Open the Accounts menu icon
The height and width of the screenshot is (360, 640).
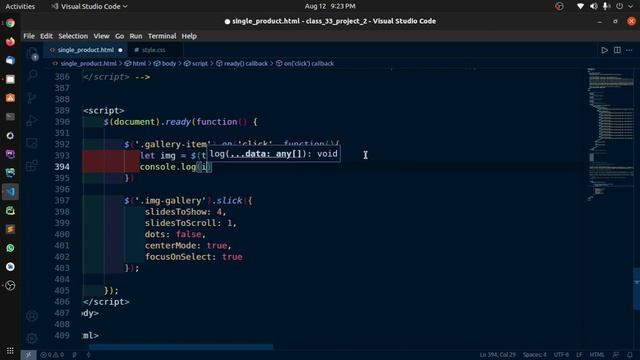tap(32, 316)
